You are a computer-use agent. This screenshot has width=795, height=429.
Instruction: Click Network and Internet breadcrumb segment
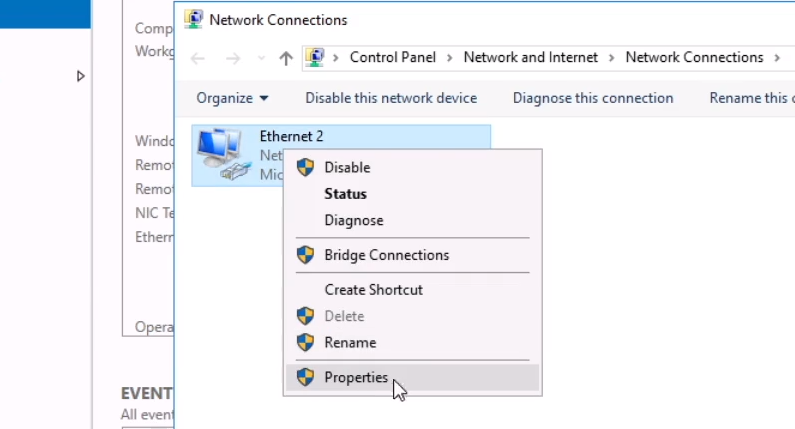(x=530, y=58)
